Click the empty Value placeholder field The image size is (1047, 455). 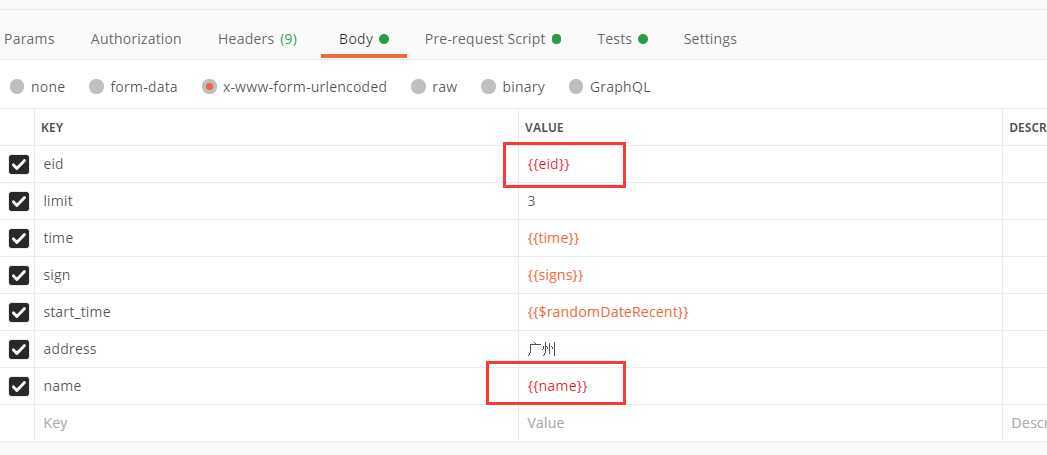(x=760, y=423)
